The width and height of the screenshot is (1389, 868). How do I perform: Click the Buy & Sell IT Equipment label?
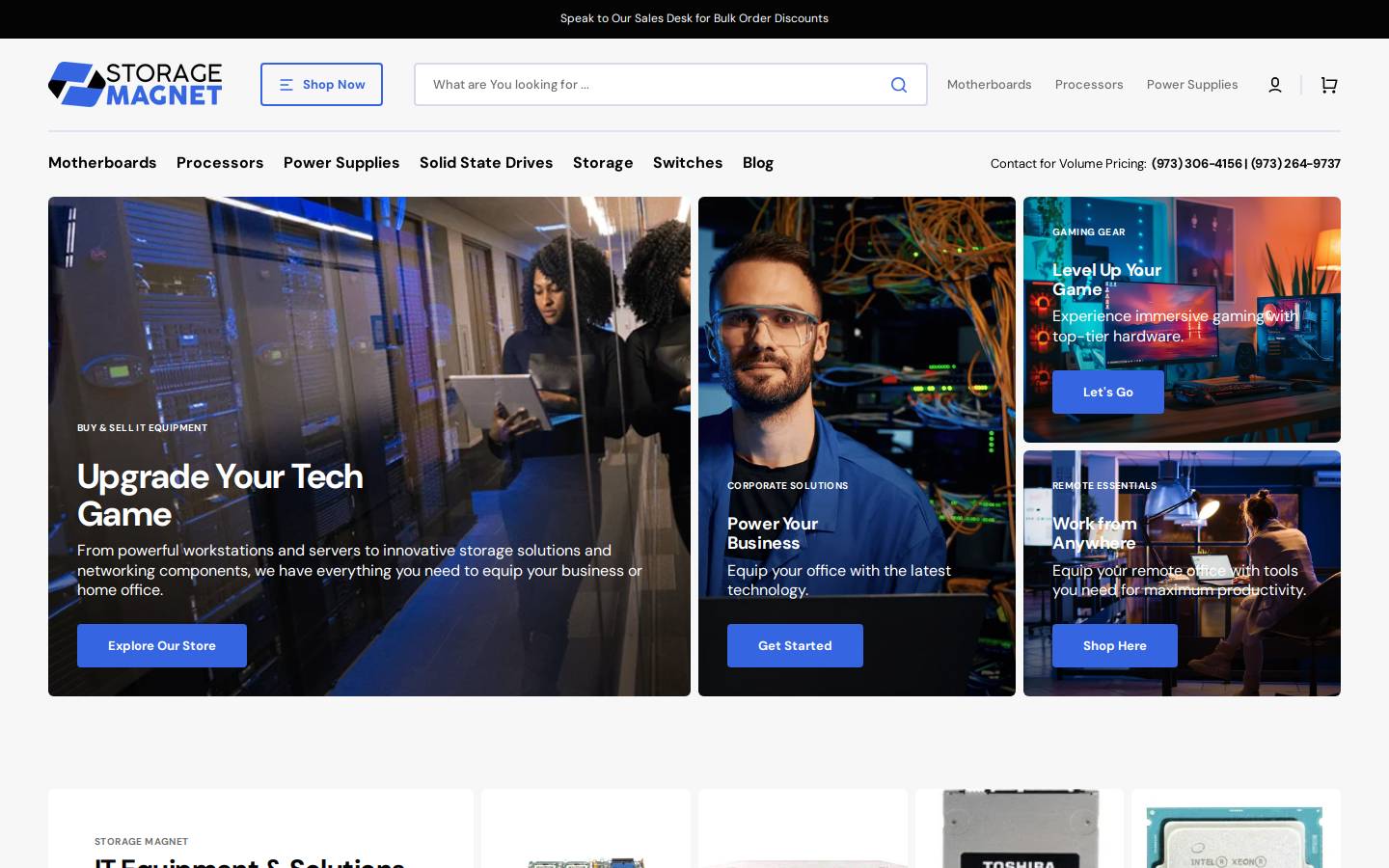143,428
